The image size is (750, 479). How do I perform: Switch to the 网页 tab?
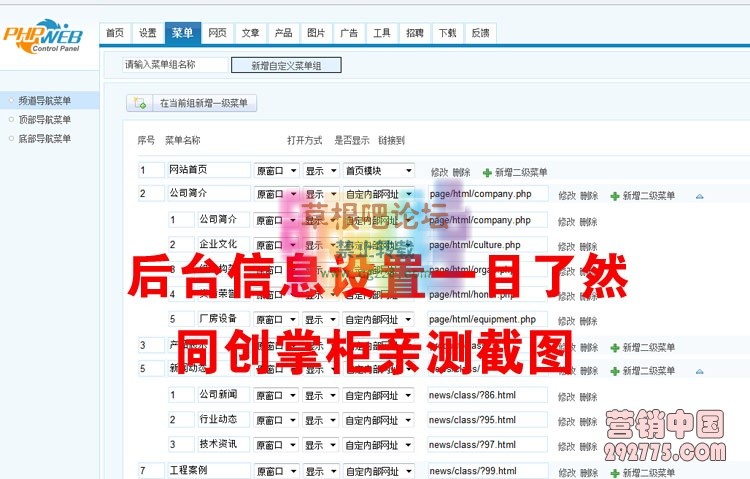218,33
